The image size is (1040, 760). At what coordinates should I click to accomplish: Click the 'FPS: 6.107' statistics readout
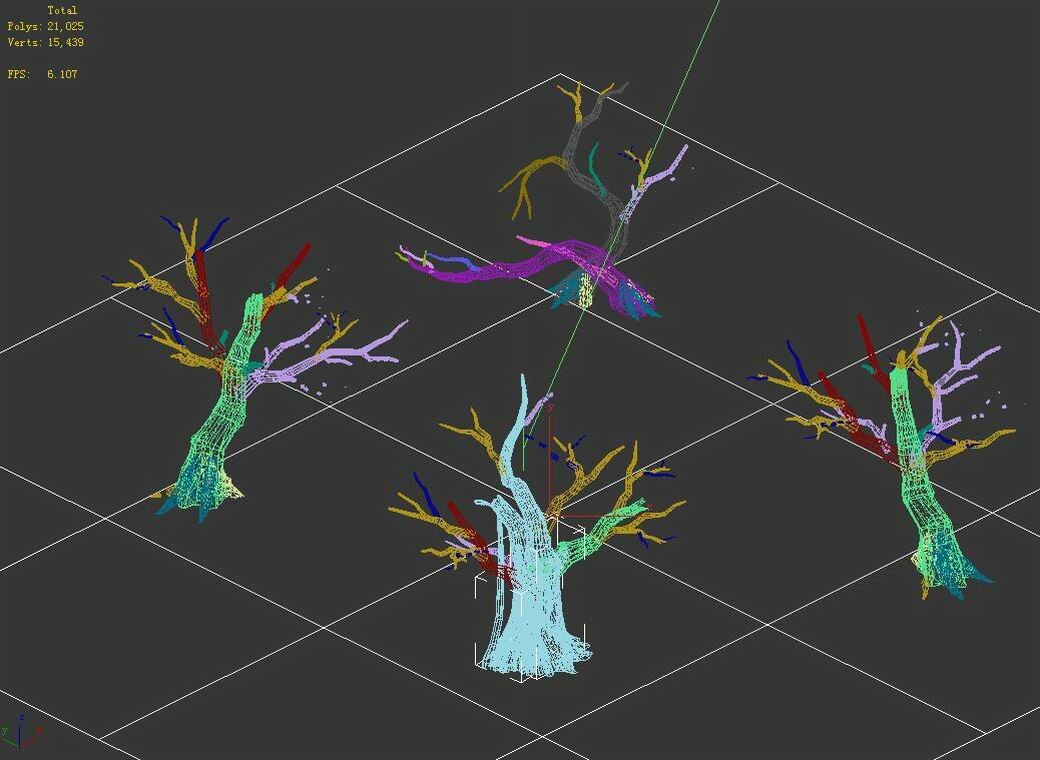click(x=40, y=74)
